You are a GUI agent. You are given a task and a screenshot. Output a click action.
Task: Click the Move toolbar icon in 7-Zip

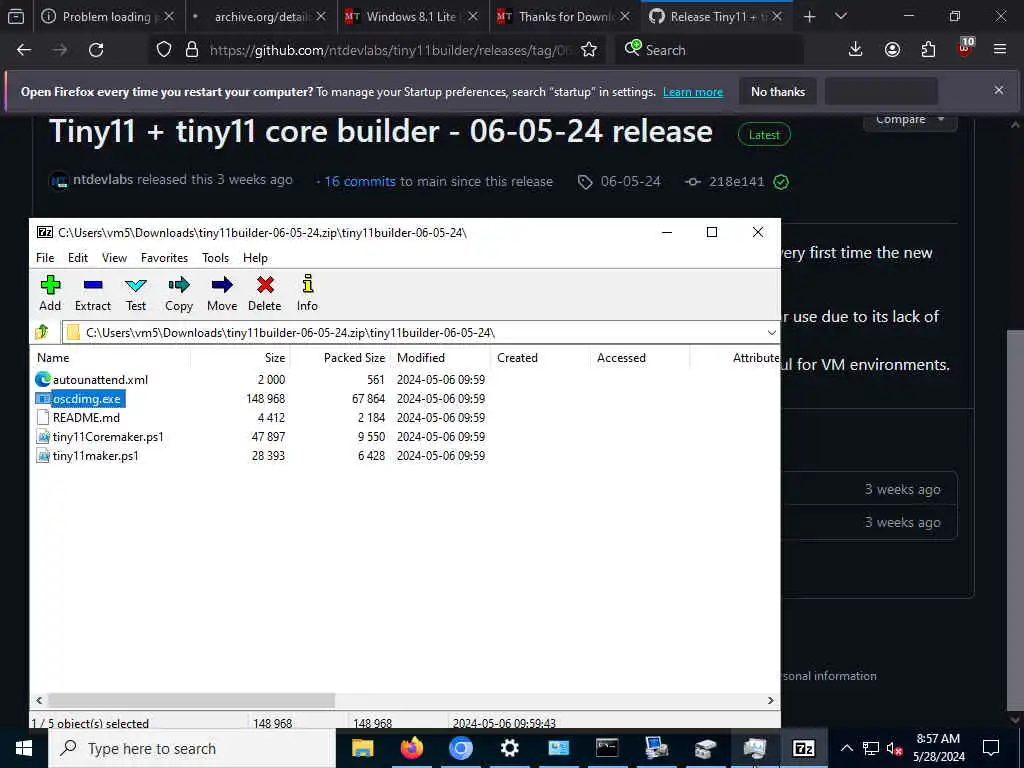coord(222,293)
